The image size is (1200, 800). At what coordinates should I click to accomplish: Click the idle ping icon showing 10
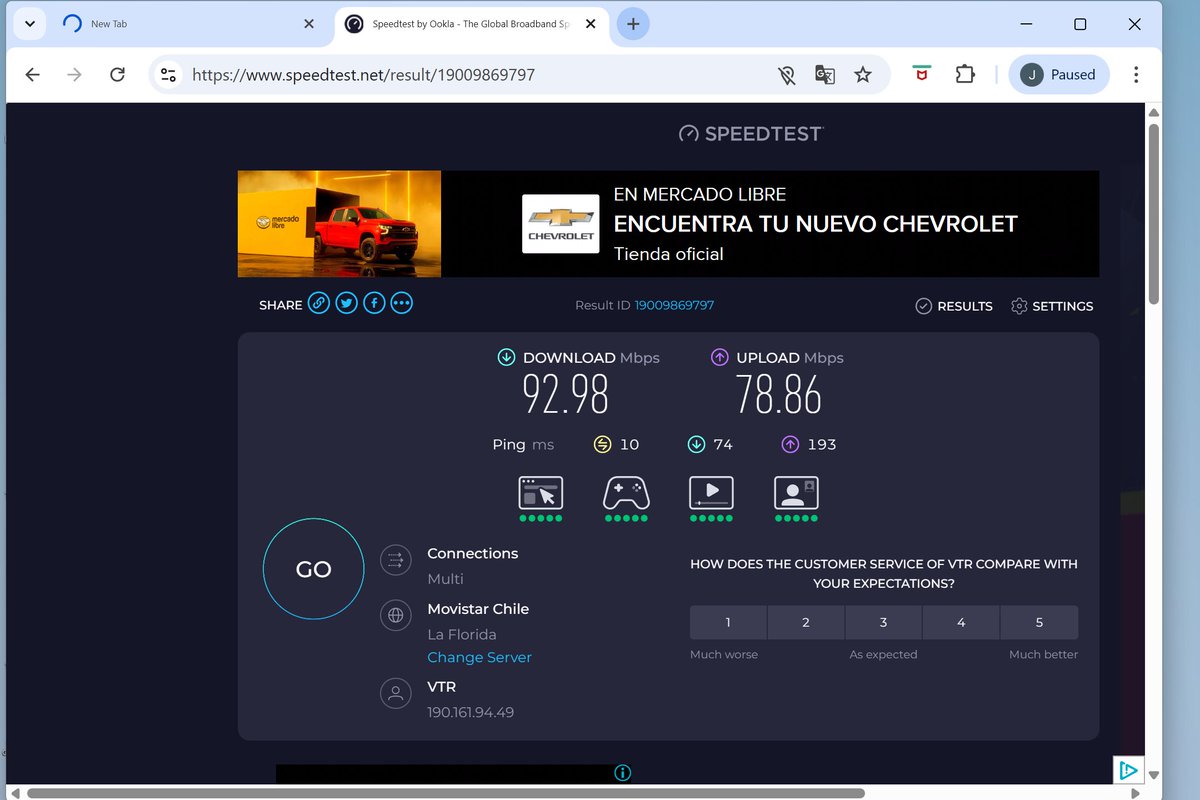[602, 444]
